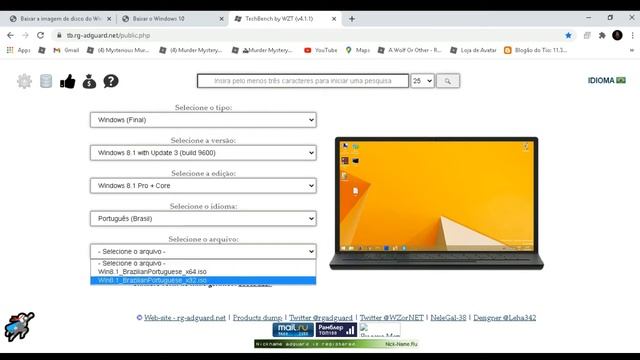The width and height of the screenshot is (640, 360).
Task: Open the Designer @Leha342 link
Action: coord(504,318)
